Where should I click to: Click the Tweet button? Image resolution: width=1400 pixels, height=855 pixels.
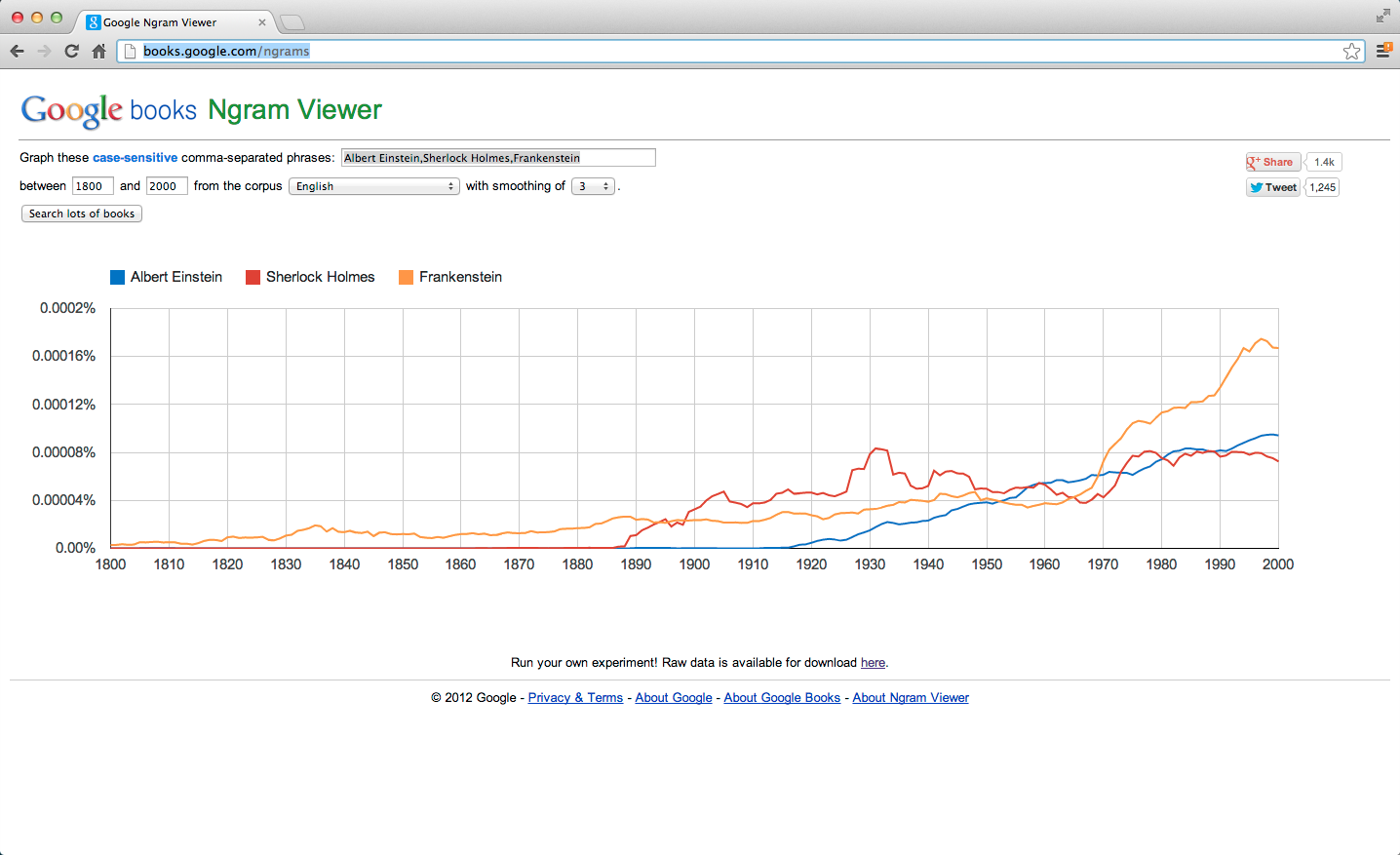(1273, 187)
